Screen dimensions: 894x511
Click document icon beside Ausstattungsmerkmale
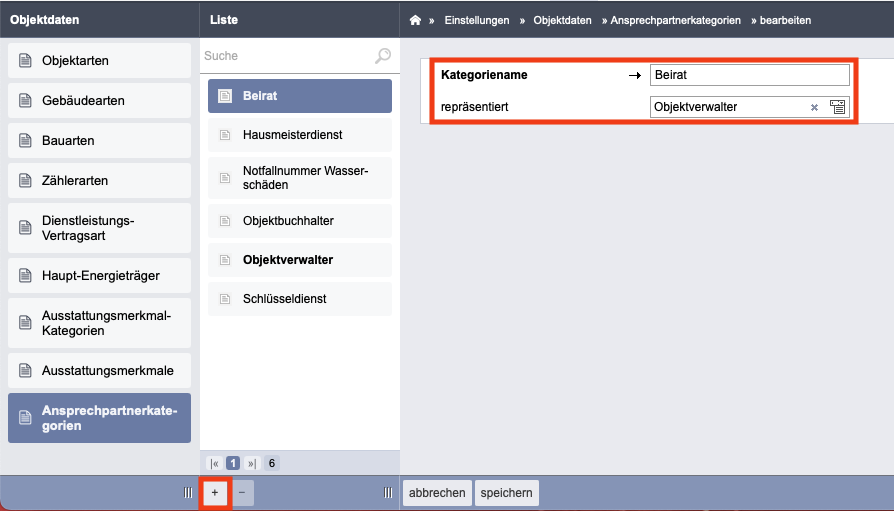tap(25, 371)
